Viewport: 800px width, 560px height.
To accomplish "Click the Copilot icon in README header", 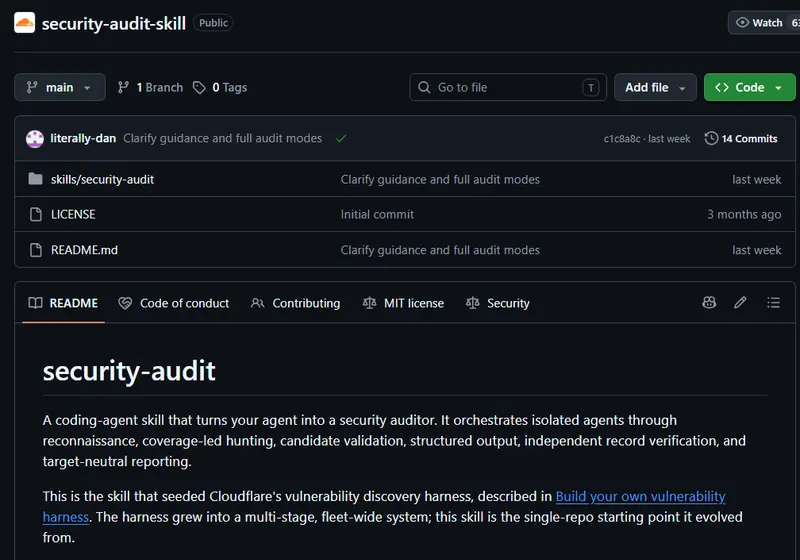I will pyautogui.click(x=709, y=302).
